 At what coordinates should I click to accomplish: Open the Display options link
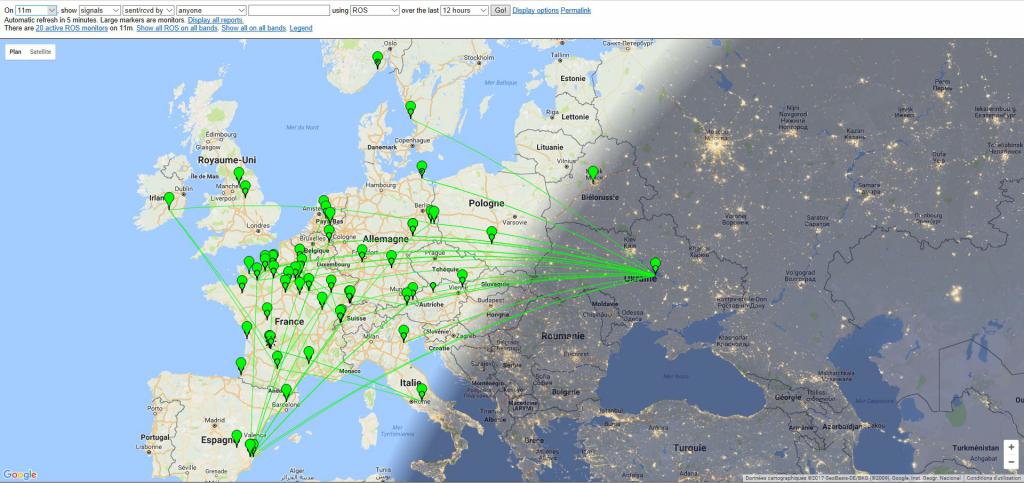tap(536, 10)
